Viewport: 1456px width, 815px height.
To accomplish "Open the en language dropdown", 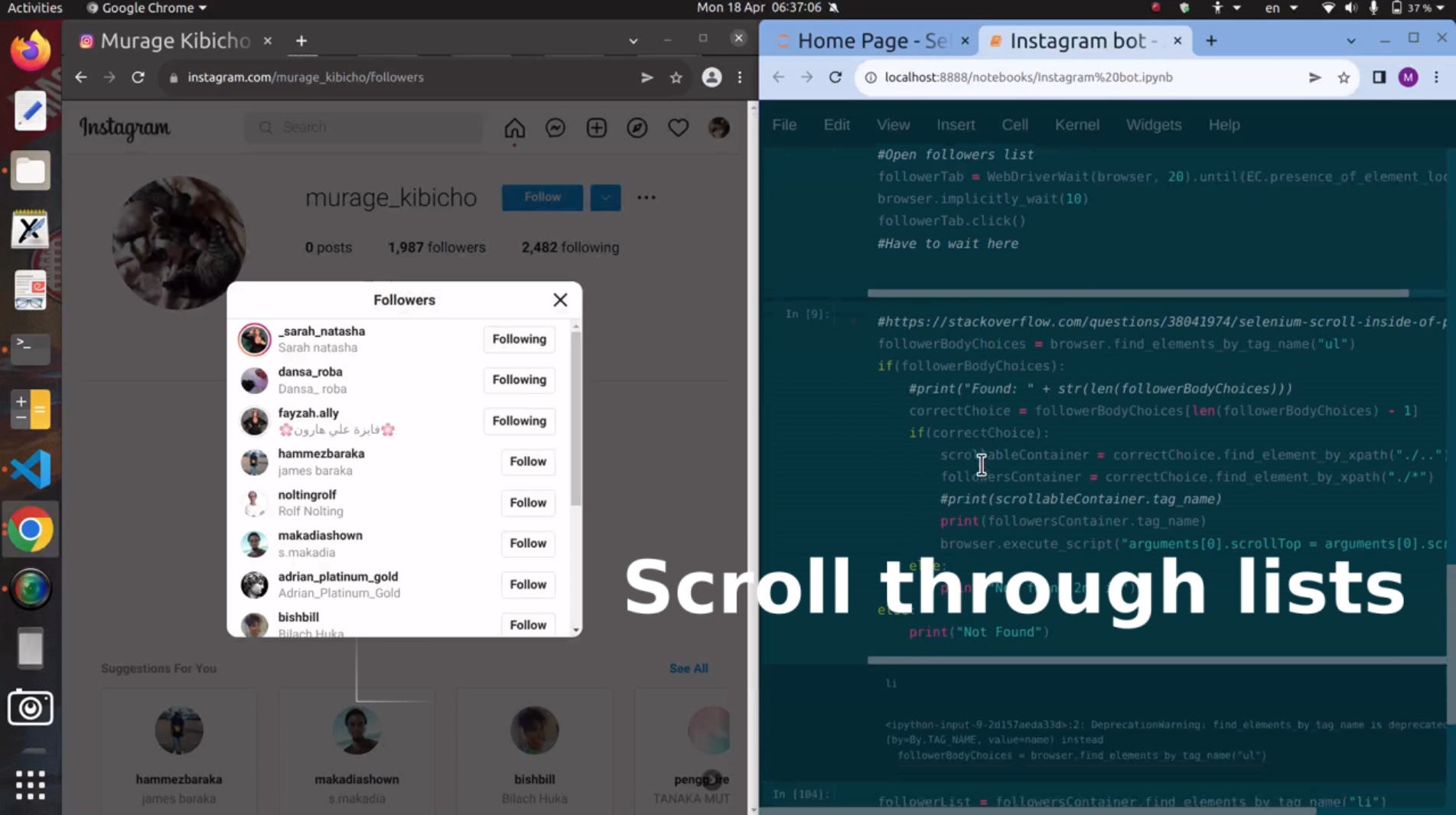I will coord(1281,8).
